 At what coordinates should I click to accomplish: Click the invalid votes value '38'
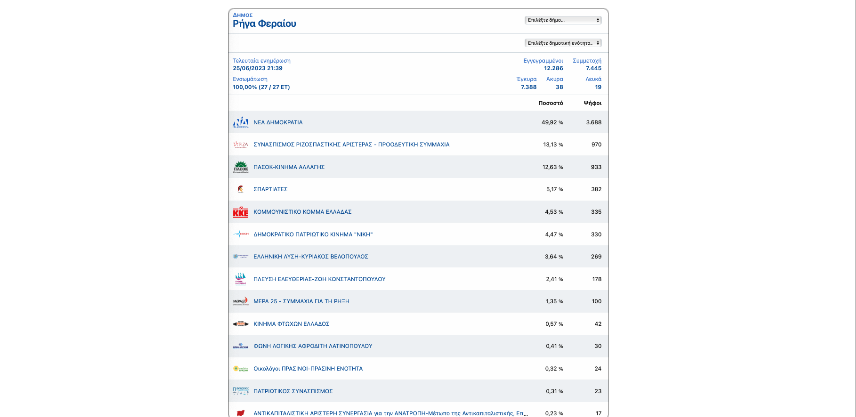coord(560,87)
